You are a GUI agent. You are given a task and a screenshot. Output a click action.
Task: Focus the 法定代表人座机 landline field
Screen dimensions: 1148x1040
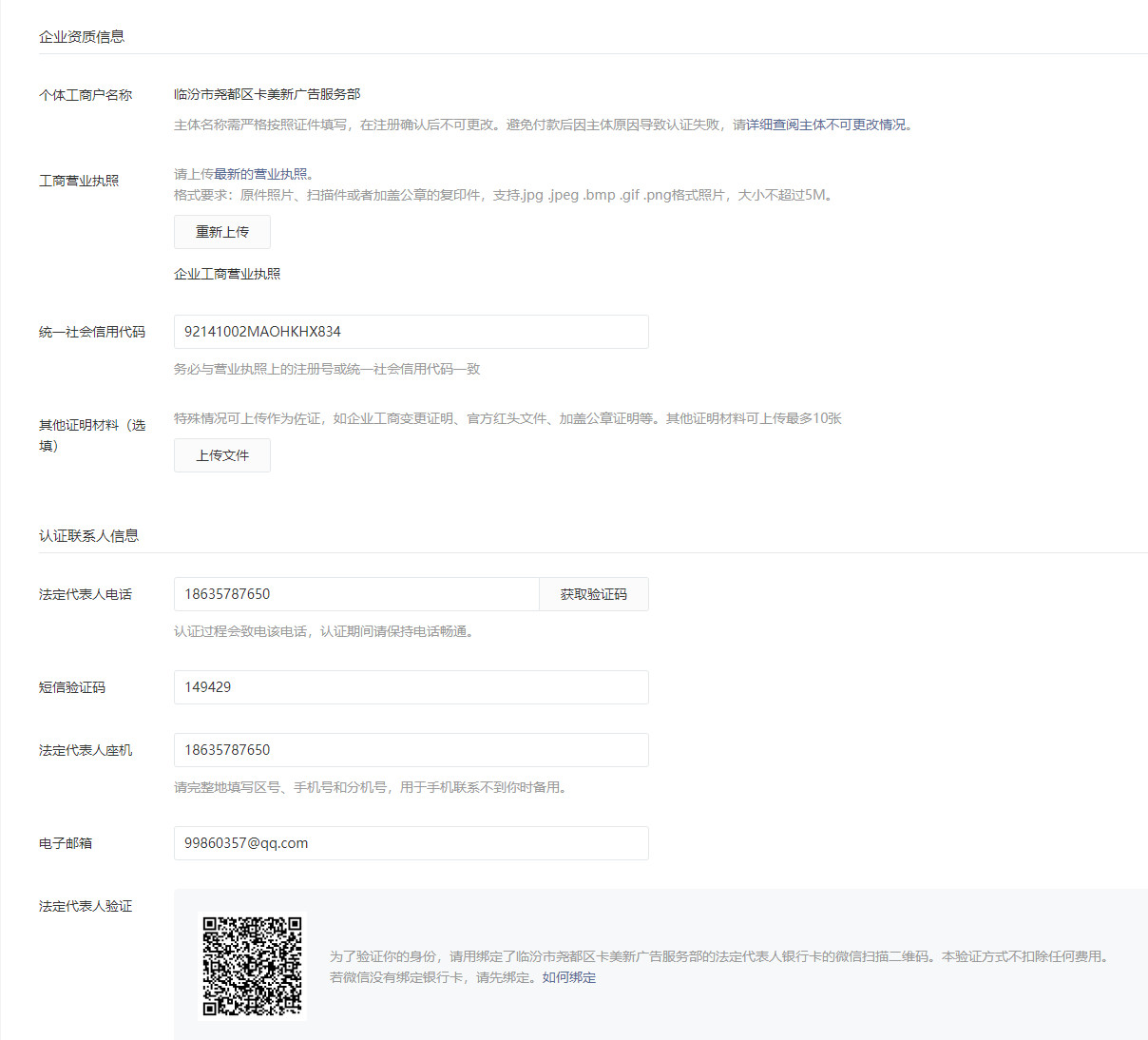coord(411,750)
